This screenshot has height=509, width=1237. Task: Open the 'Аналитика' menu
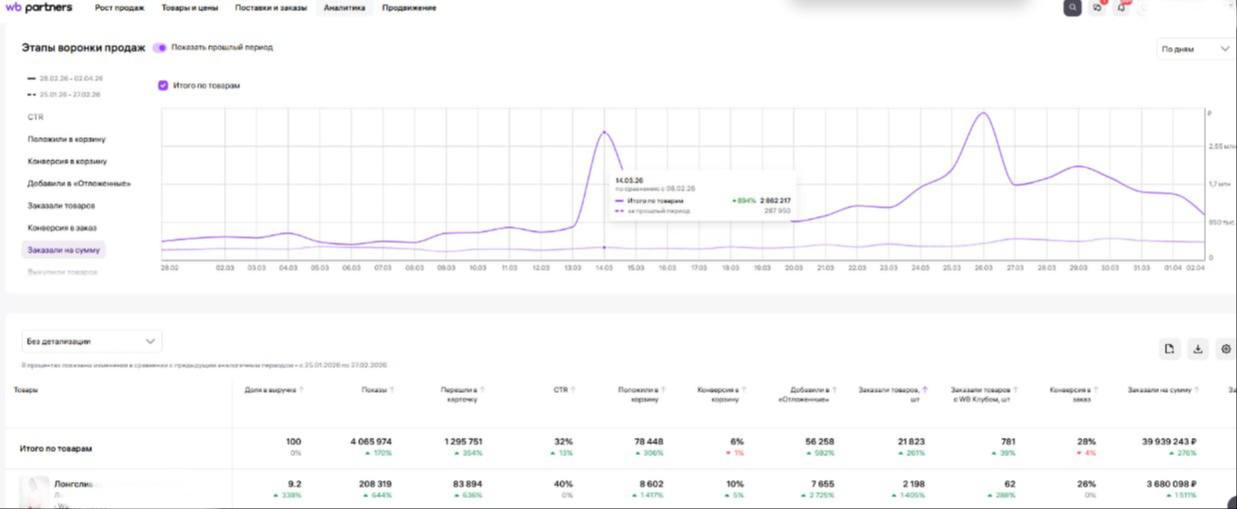coord(344,8)
